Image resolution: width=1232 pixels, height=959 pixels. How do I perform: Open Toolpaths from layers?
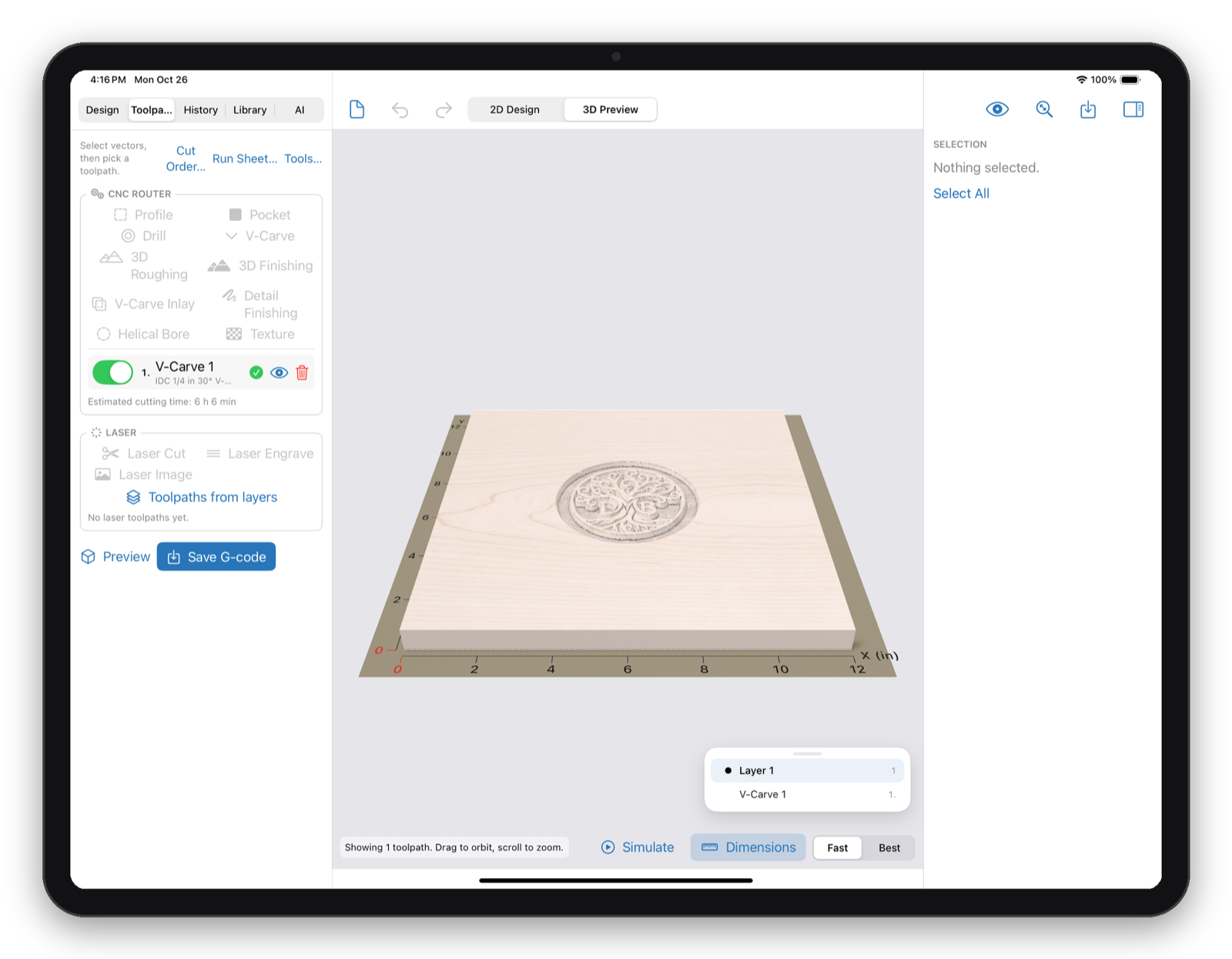coord(202,498)
